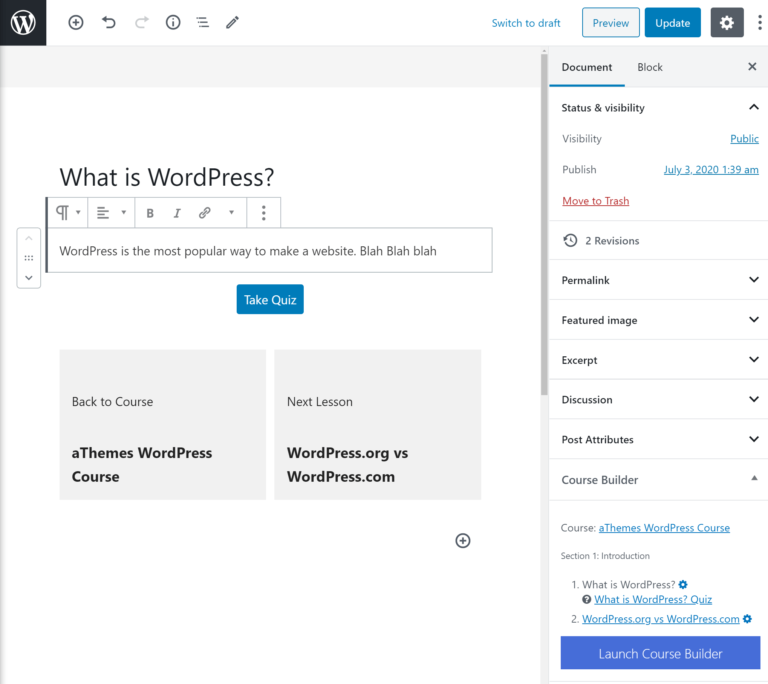Viewport: 768px width, 684px height.
Task: Expand the Excerpt panel
Action: [x=659, y=360]
